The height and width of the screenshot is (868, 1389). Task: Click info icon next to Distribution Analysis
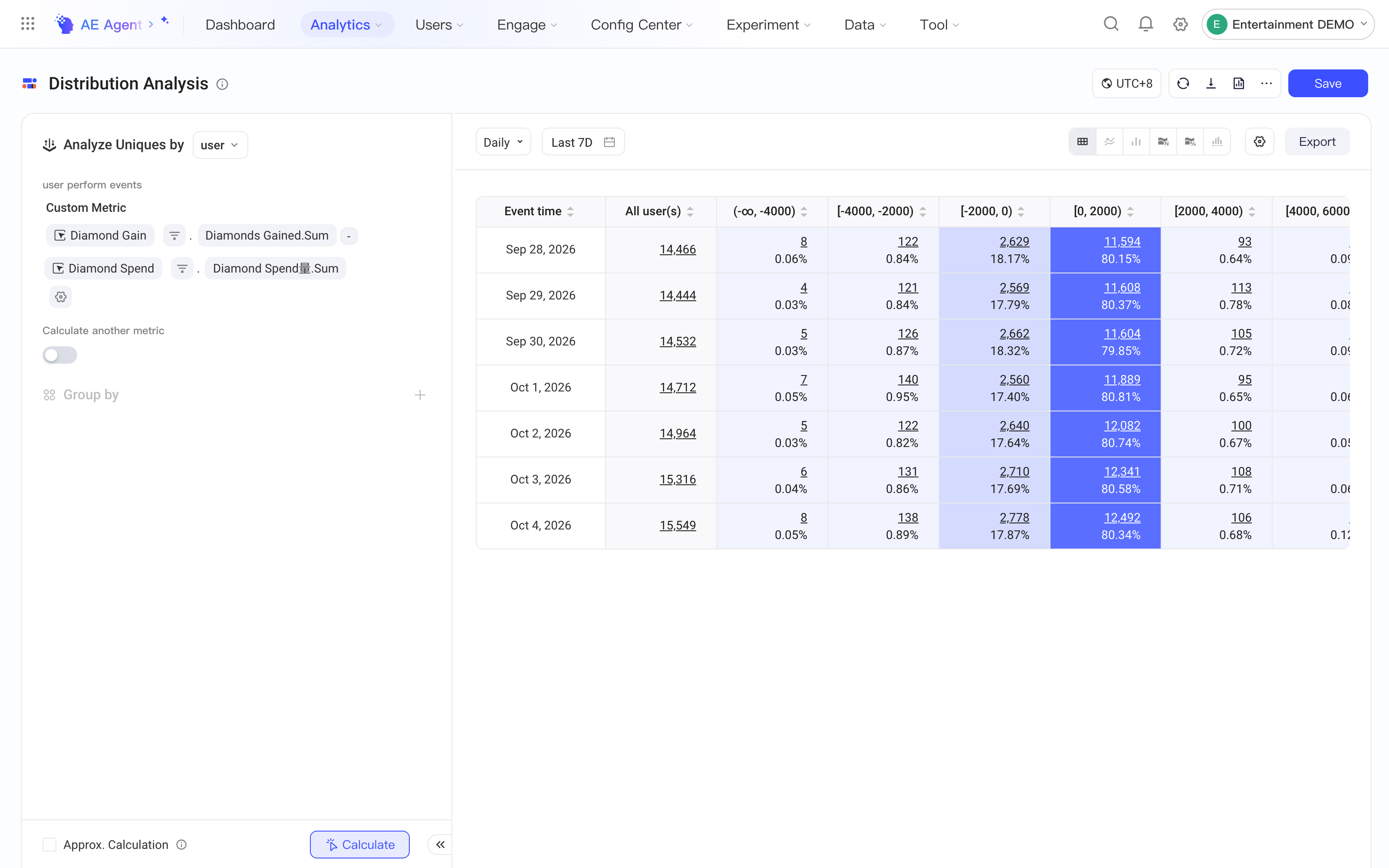click(x=222, y=84)
